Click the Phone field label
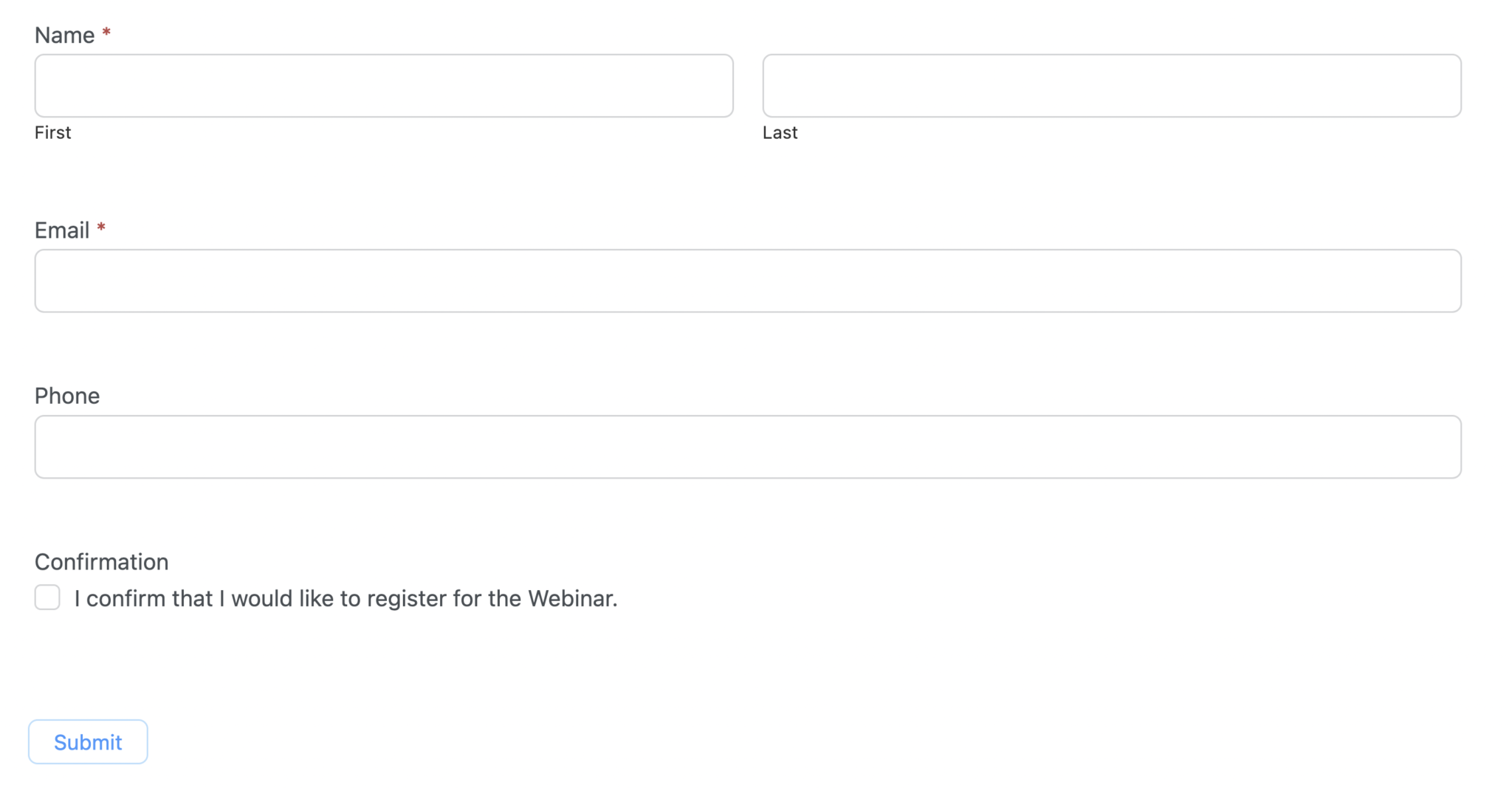Screen dimensions: 1512x788 [x=66, y=395]
